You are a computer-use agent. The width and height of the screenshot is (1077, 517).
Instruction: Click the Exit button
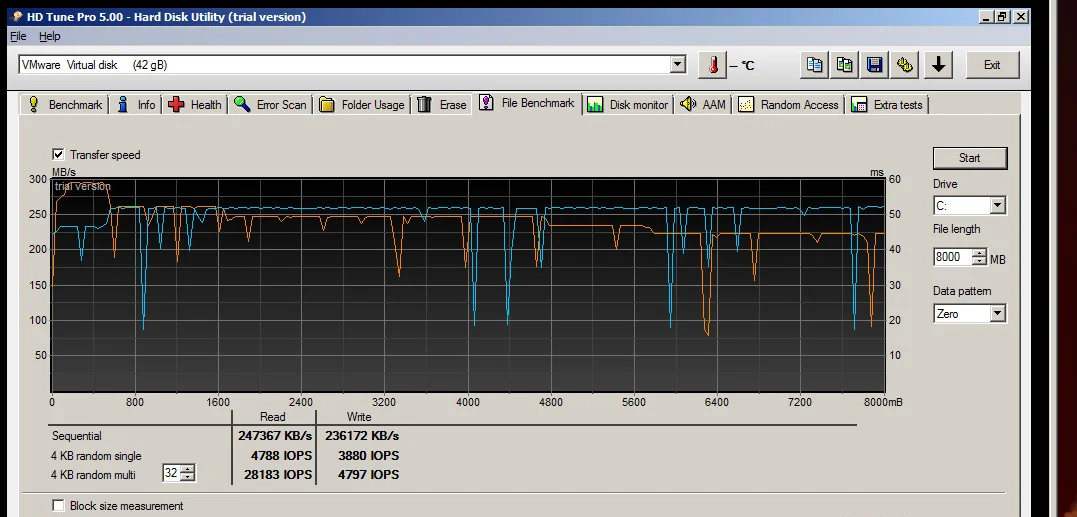992,65
